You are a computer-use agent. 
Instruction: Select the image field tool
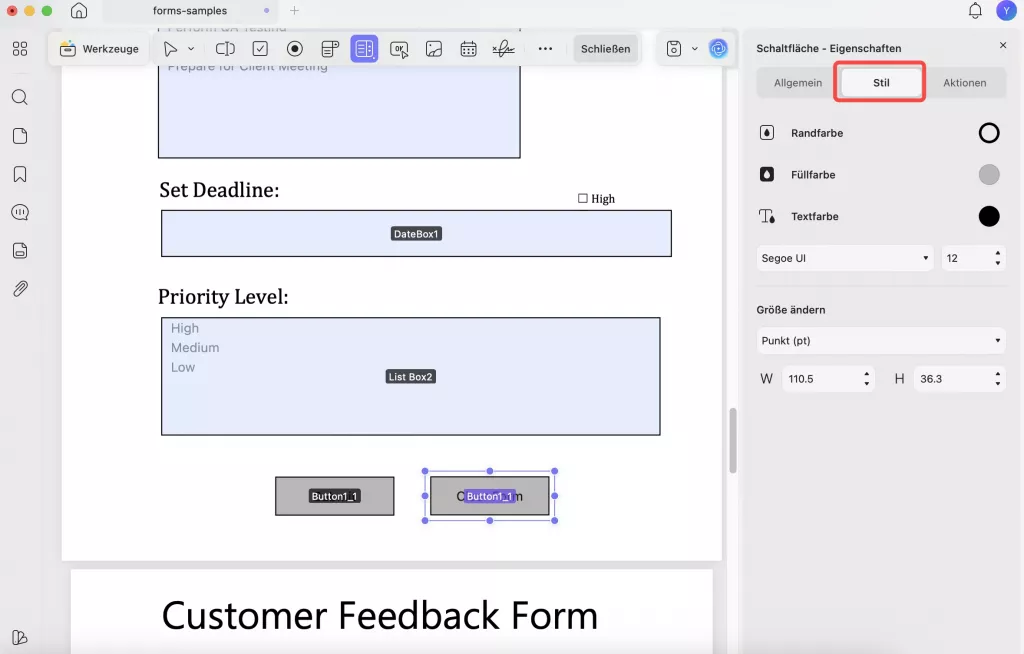pos(434,49)
